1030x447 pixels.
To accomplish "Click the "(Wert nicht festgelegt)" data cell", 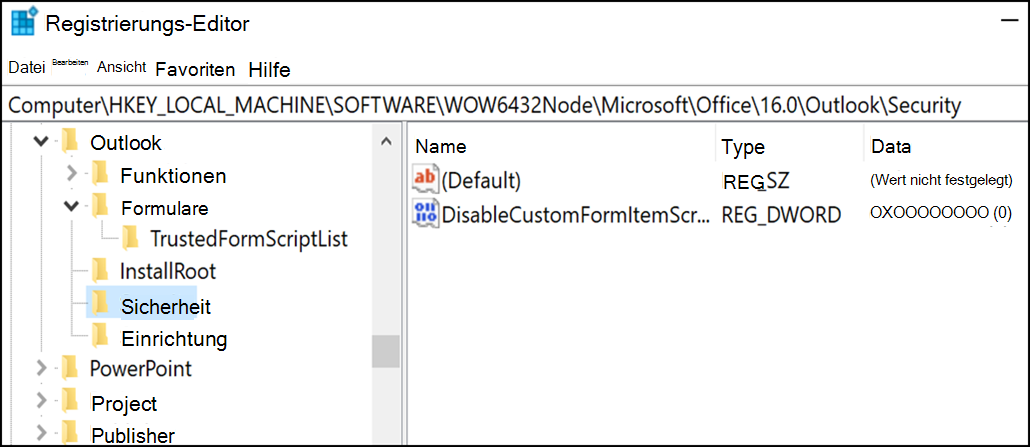I will (x=941, y=179).
